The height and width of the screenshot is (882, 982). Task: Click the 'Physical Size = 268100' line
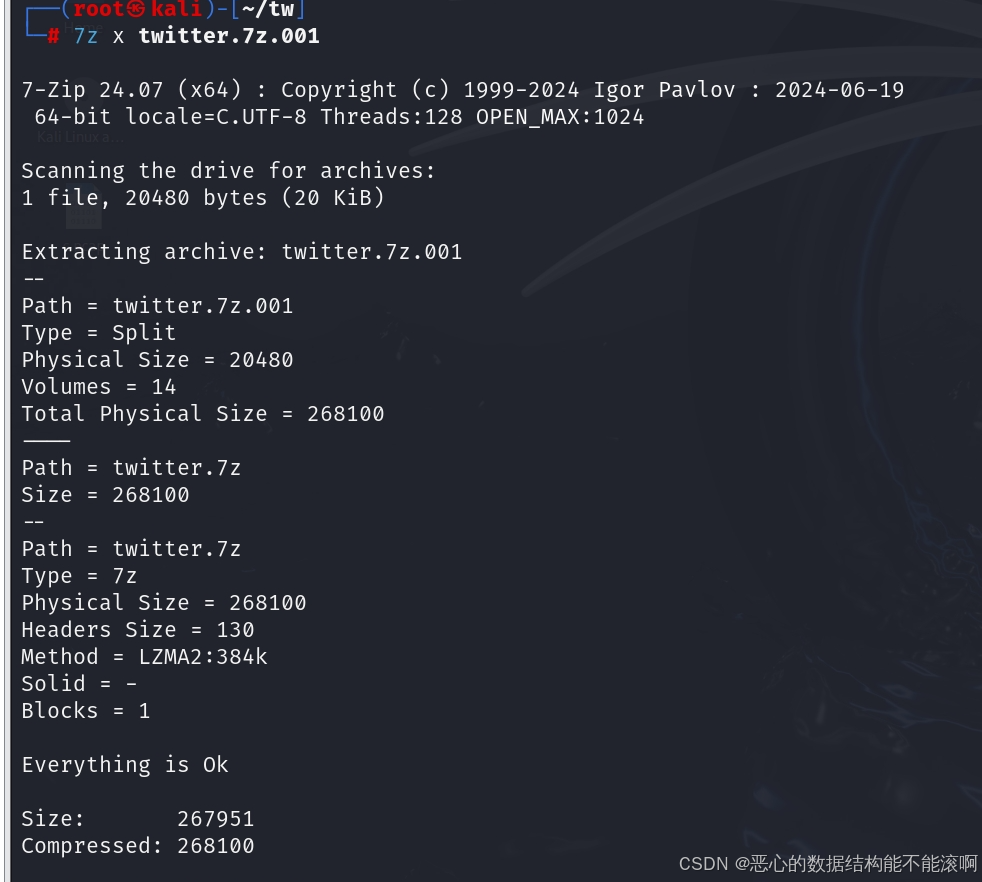[x=164, y=603]
